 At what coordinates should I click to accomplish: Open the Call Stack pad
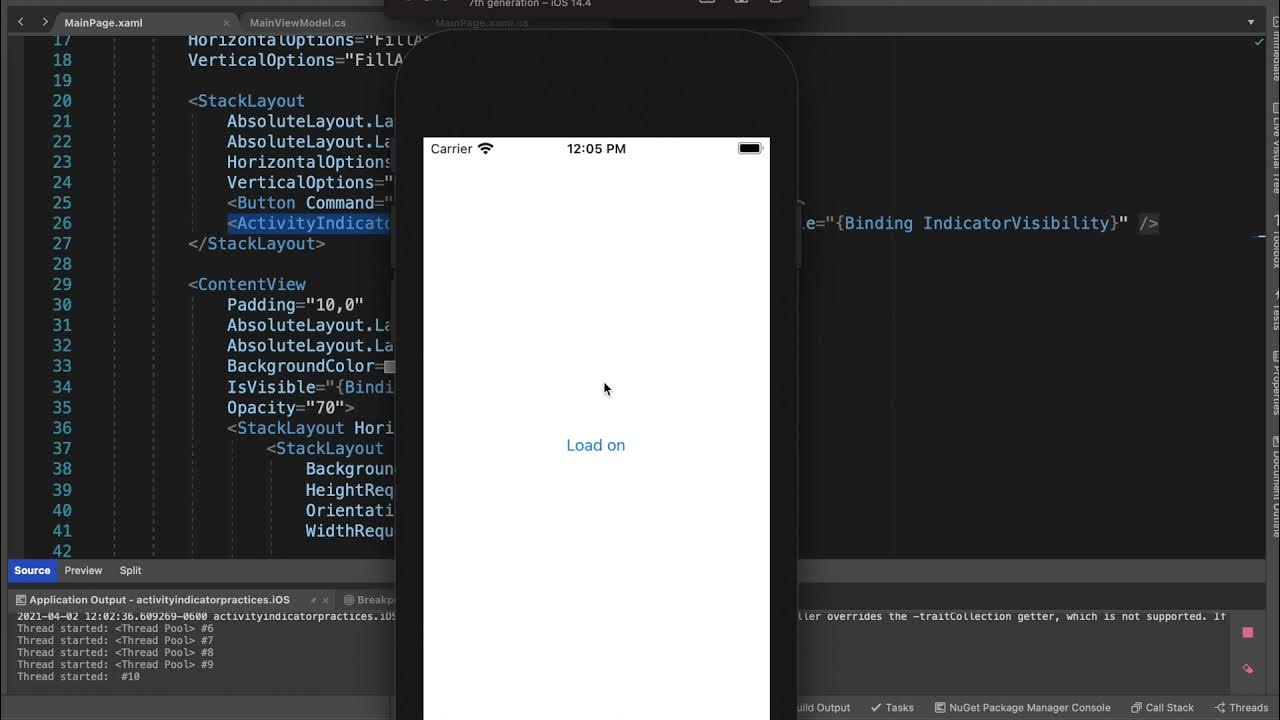tap(1162, 707)
